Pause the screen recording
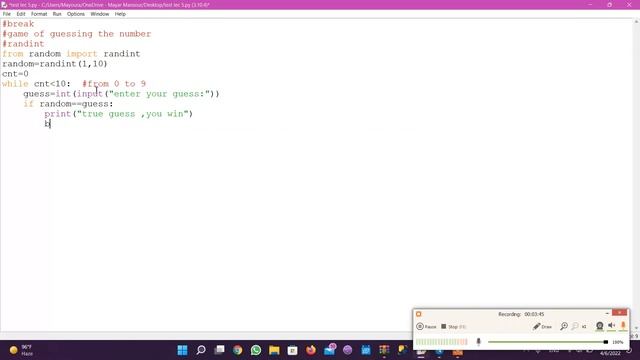The height and width of the screenshot is (360, 640). click(426, 327)
